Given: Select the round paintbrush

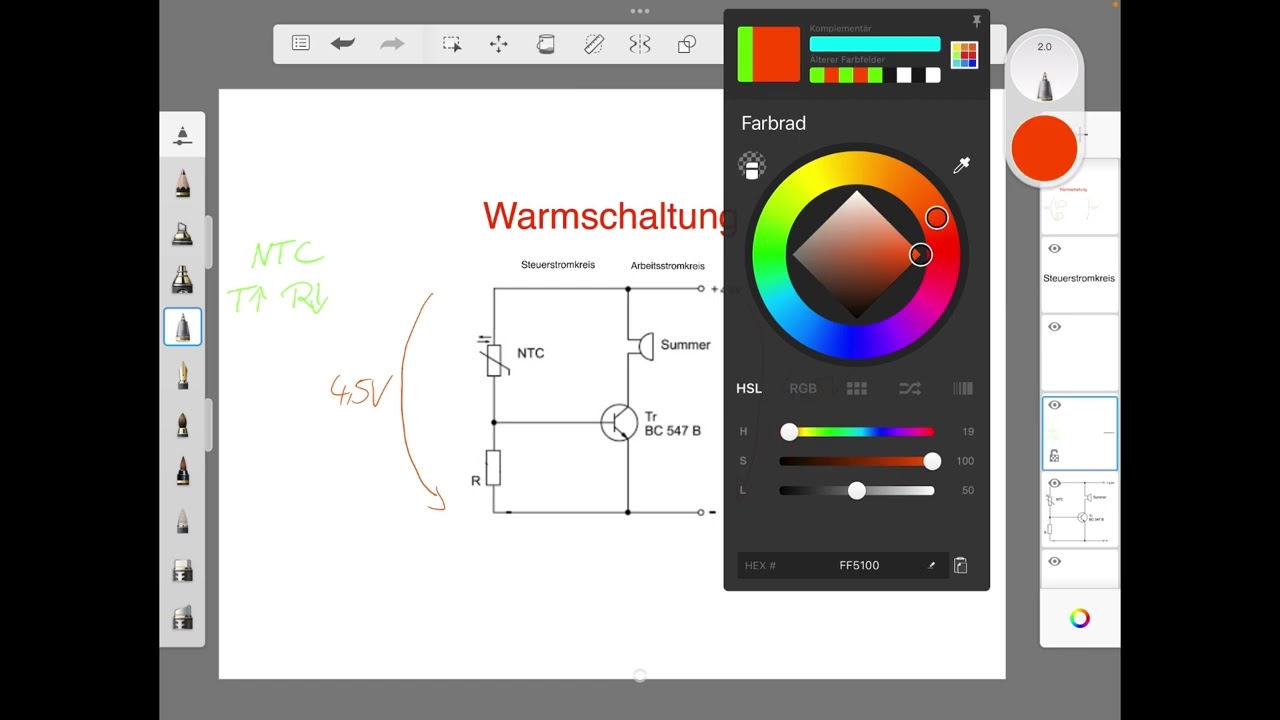Looking at the screenshot, I should coord(182,424).
